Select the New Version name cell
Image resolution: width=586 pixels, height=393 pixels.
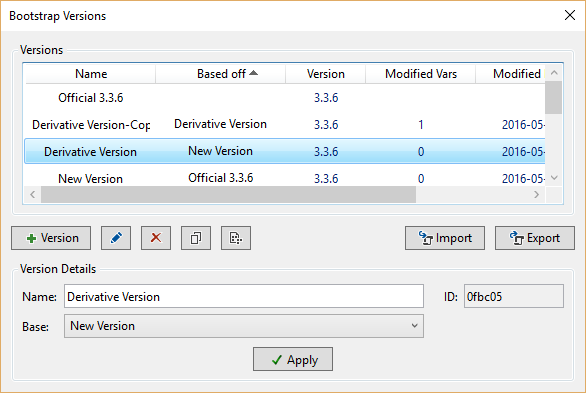click(90, 179)
